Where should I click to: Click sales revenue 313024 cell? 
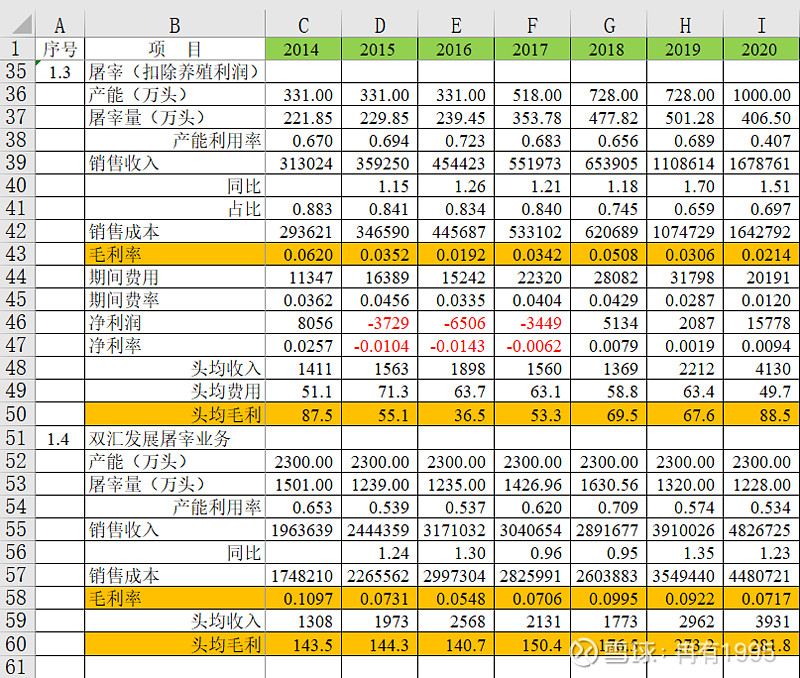click(304, 163)
